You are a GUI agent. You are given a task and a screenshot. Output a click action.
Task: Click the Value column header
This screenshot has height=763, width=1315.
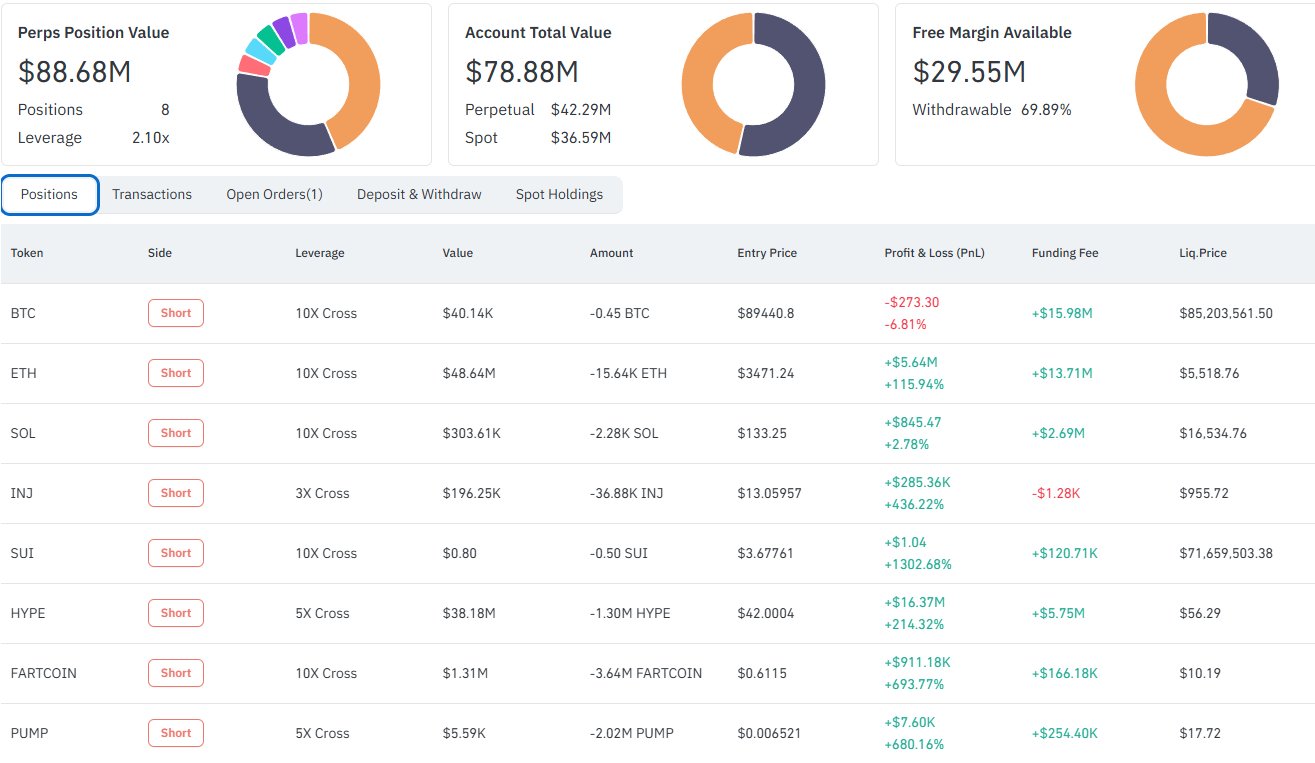click(x=458, y=253)
